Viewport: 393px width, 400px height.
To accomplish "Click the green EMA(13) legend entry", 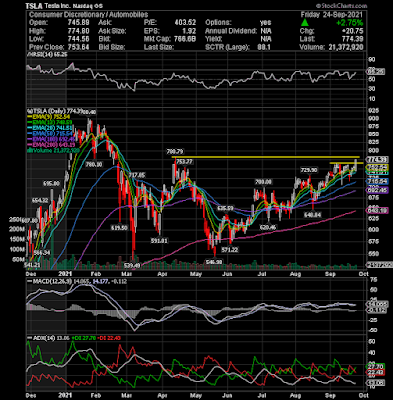I will [x=49, y=122].
